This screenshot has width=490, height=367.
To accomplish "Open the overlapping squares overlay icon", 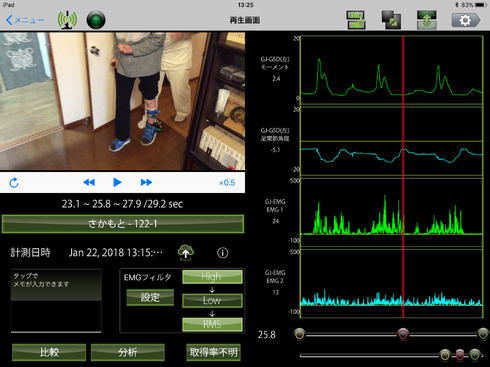I will [x=391, y=20].
